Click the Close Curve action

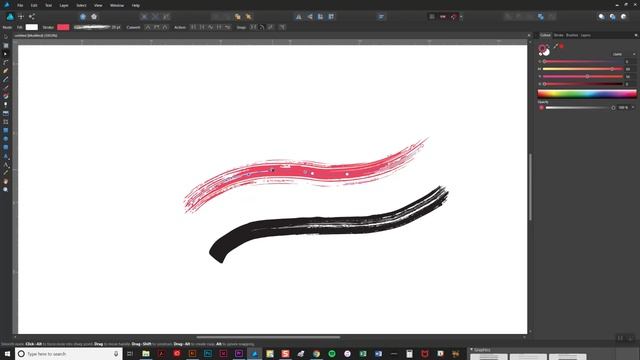click(202, 27)
